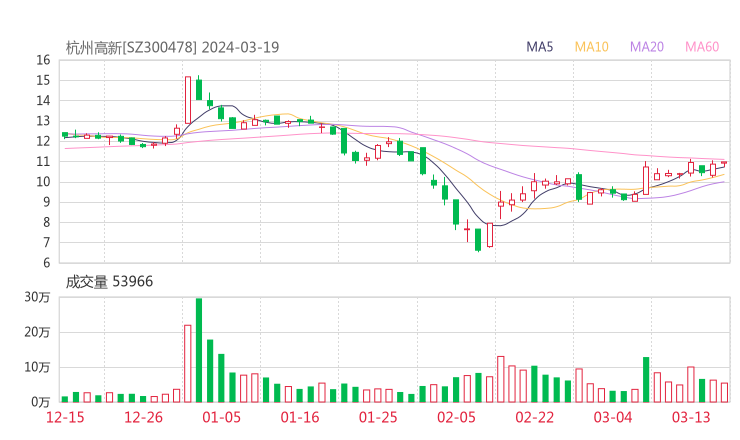Click the 0万 volume axis label
Image resolution: width=740 pixels, height=440 pixels.
40,402
